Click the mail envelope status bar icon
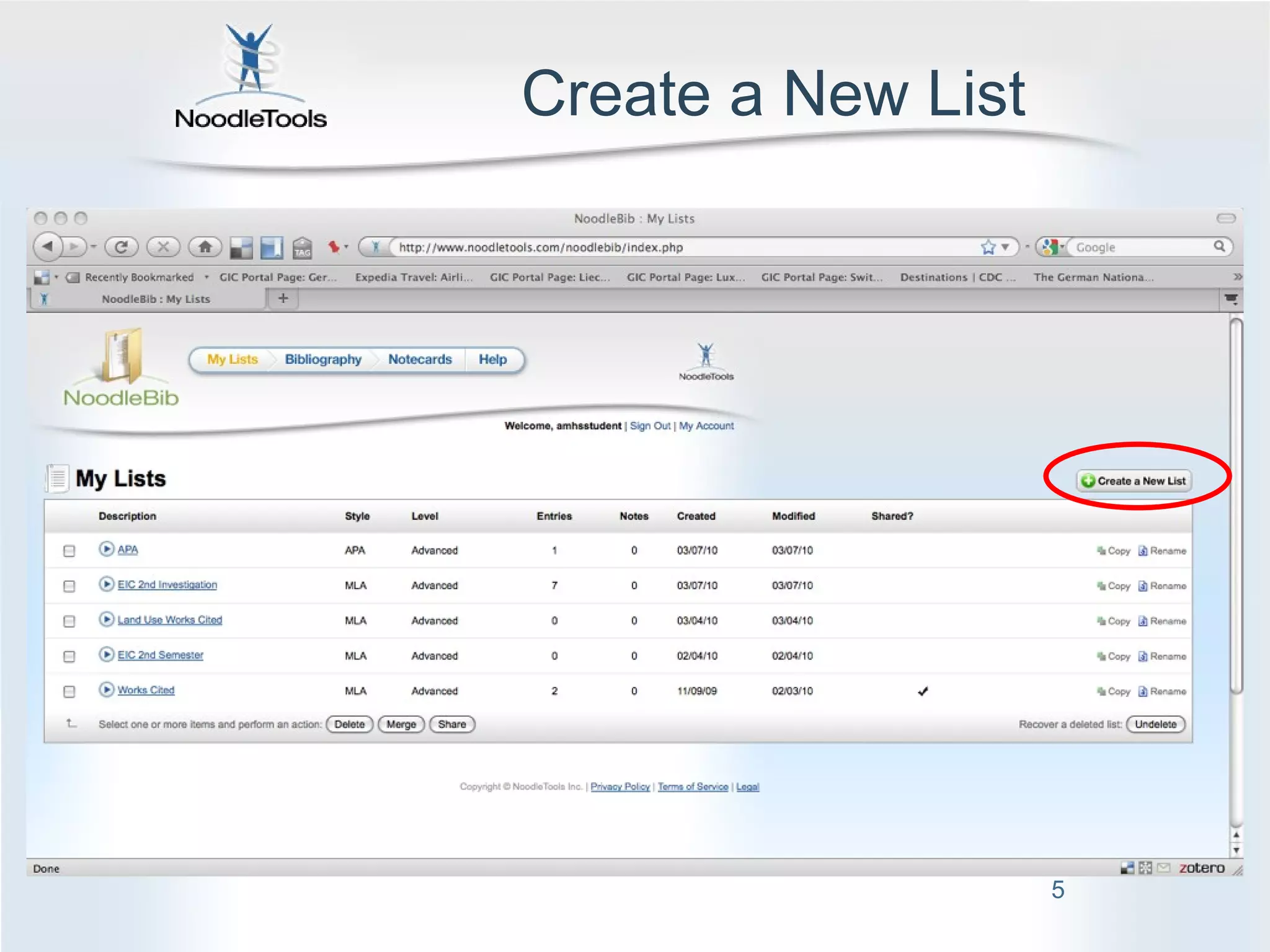Screen dimensions: 1270x952 (x=1164, y=868)
